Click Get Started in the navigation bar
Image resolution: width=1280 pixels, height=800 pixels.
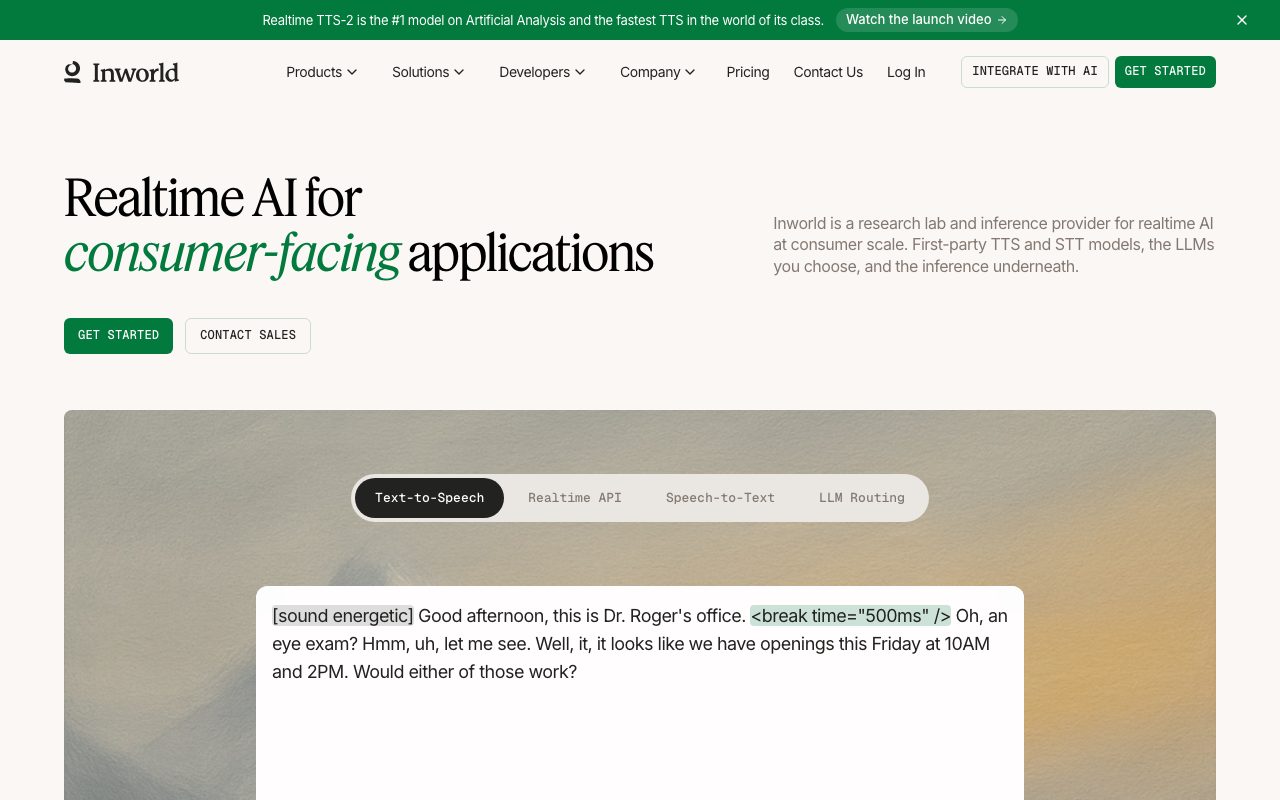[x=1165, y=72]
